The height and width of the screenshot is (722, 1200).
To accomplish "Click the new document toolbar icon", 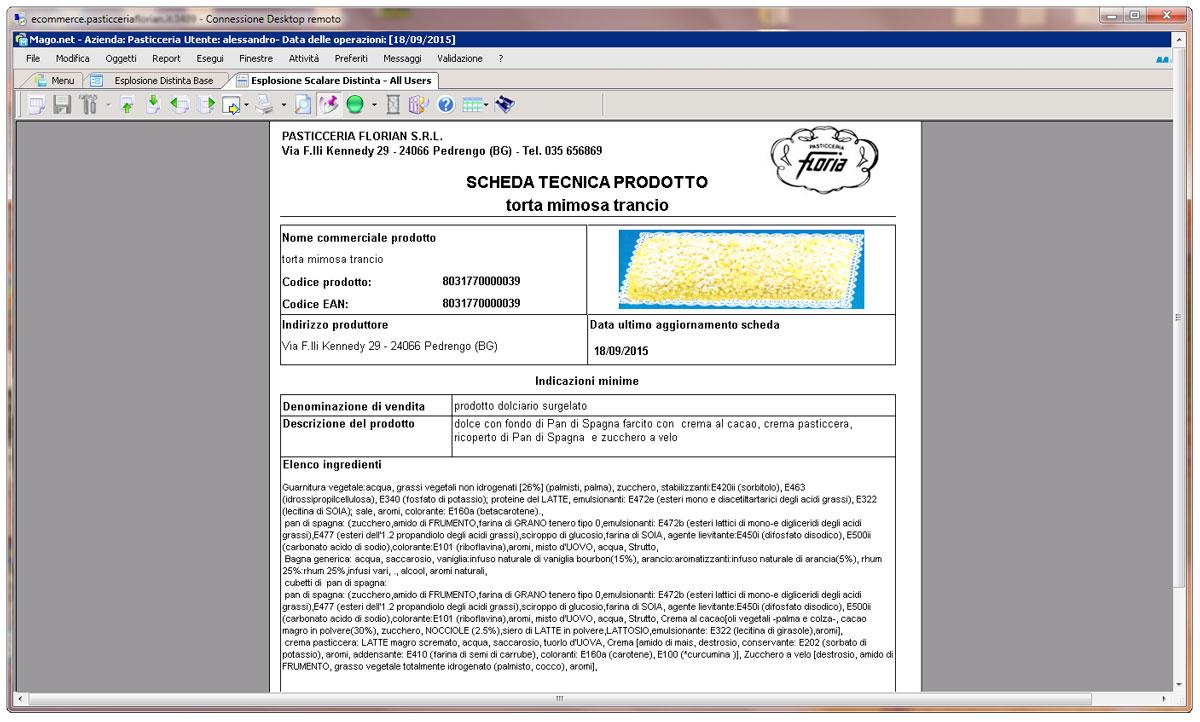I will click(36, 104).
